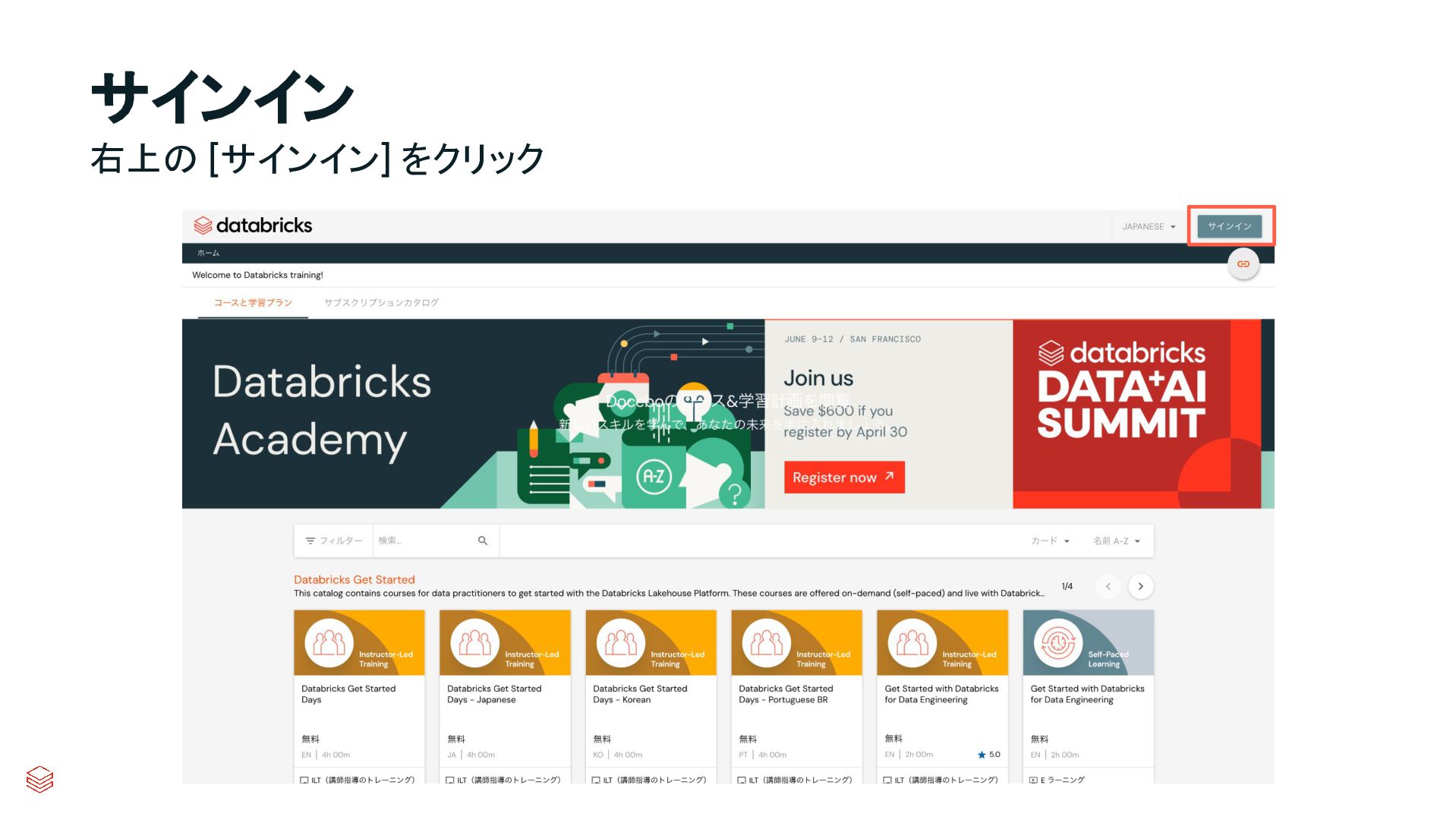The height and width of the screenshot is (820, 1456).
Task: Click Instructor-Led icon on Korean card
Action: click(x=620, y=642)
